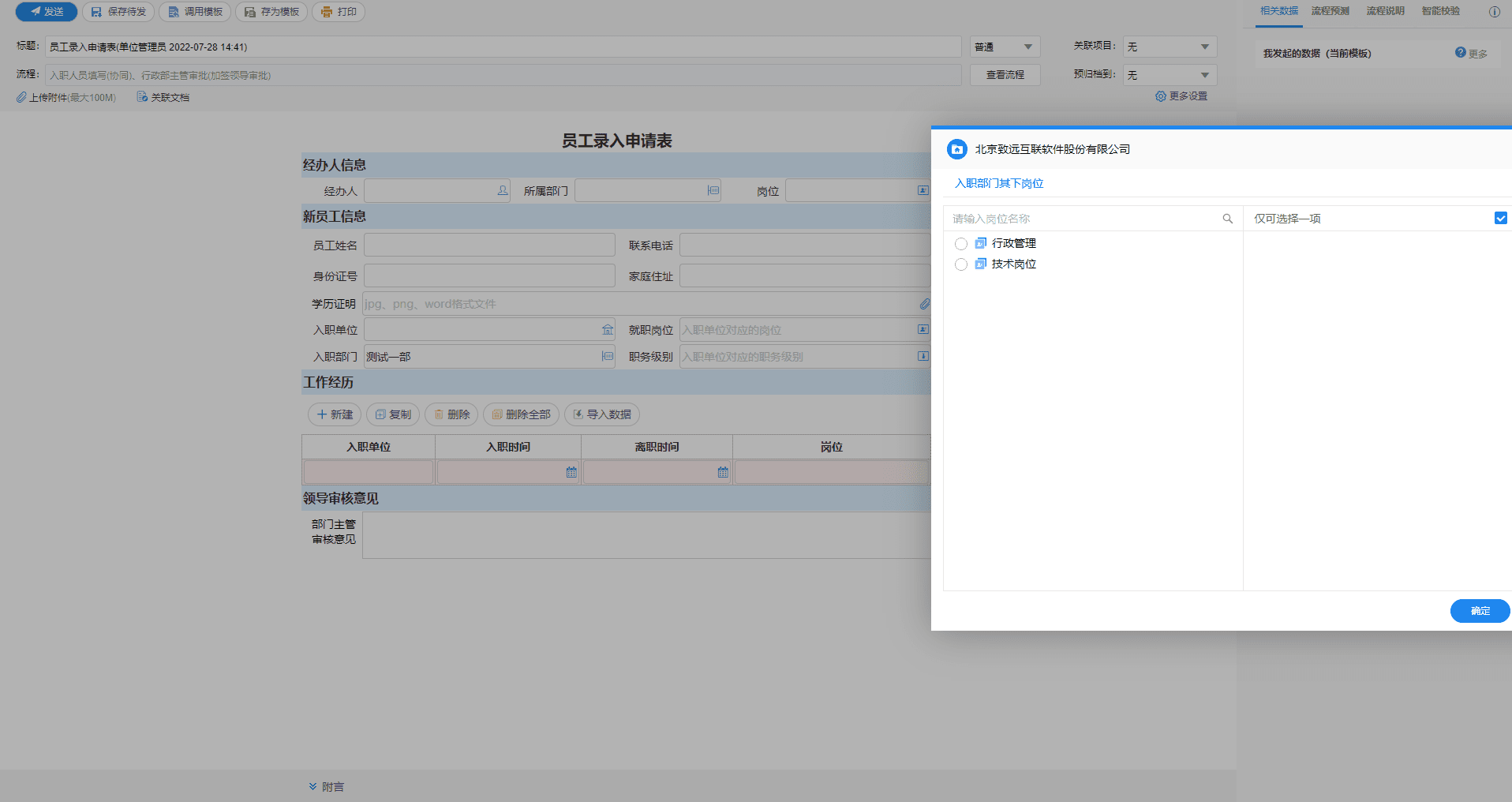Click person picker icon in 经办人 field
Image resolution: width=1512 pixels, height=802 pixels.
coord(503,191)
